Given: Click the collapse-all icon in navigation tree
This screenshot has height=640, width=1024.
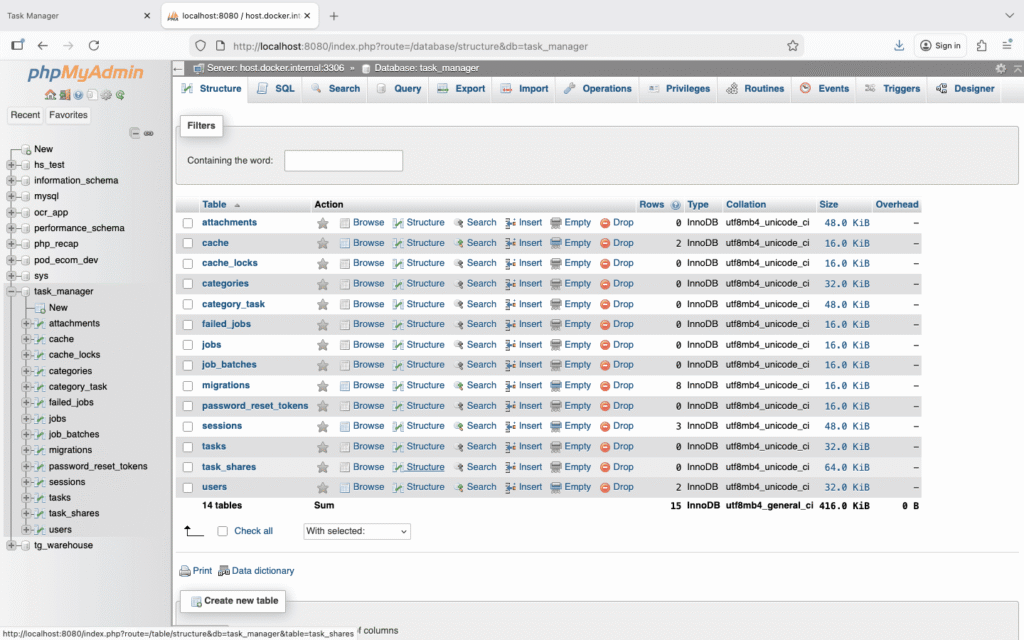Looking at the screenshot, I should point(135,133).
